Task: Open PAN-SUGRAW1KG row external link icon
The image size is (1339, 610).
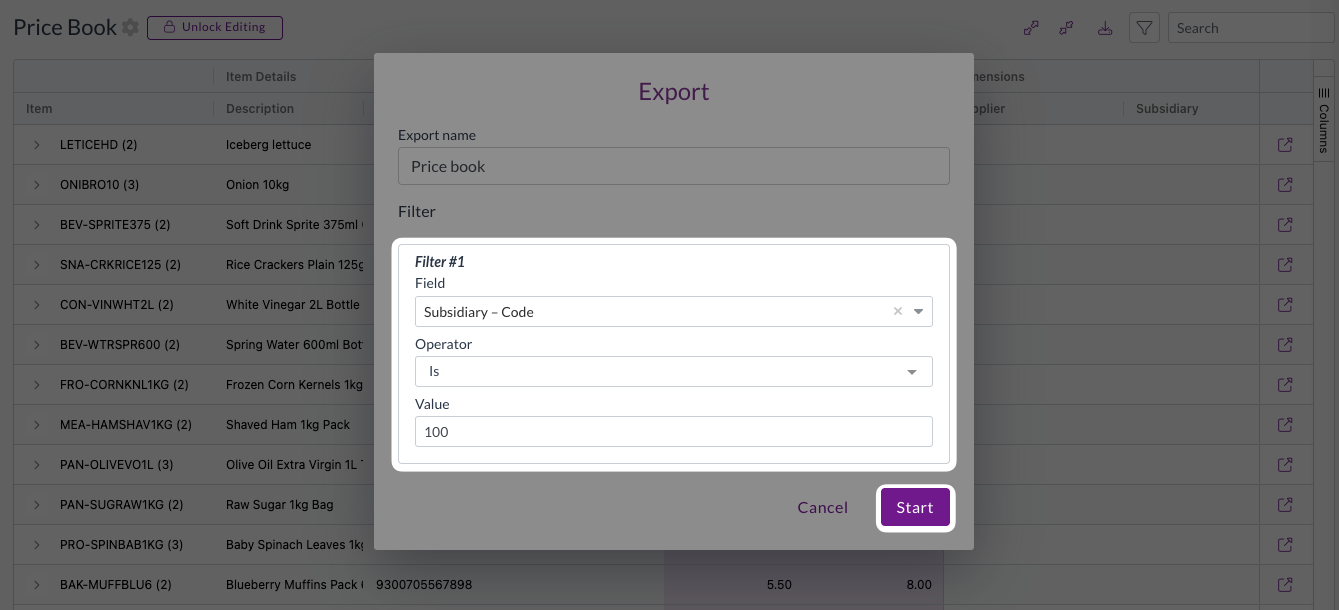Action: click(1285, 505)
